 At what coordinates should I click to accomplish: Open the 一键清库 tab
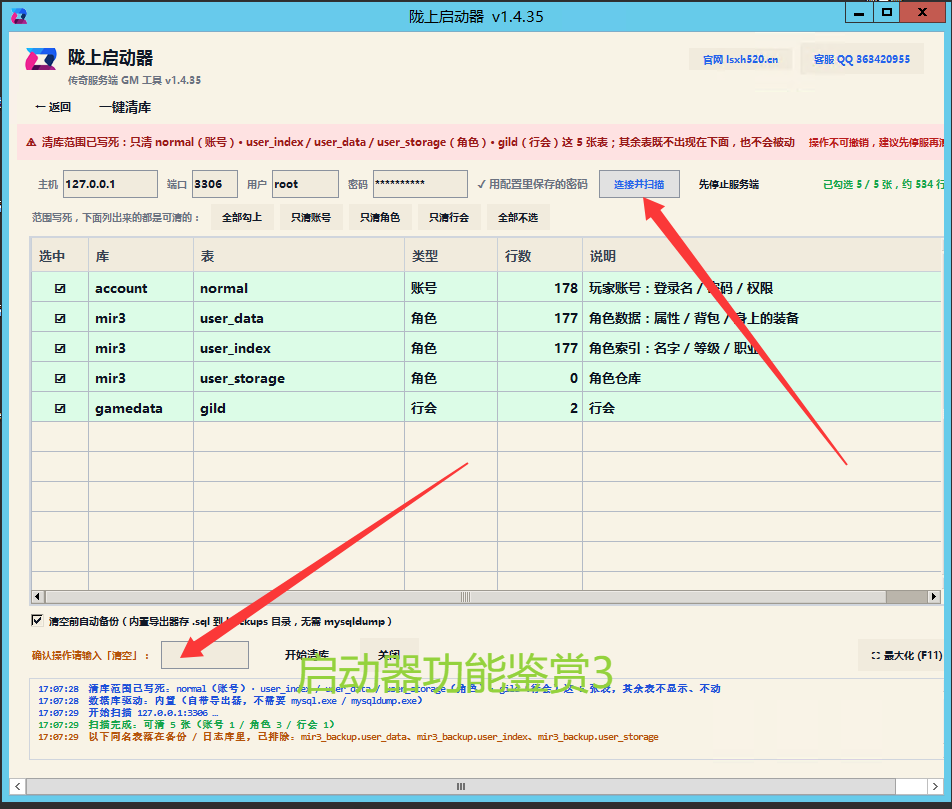[125, 108]
